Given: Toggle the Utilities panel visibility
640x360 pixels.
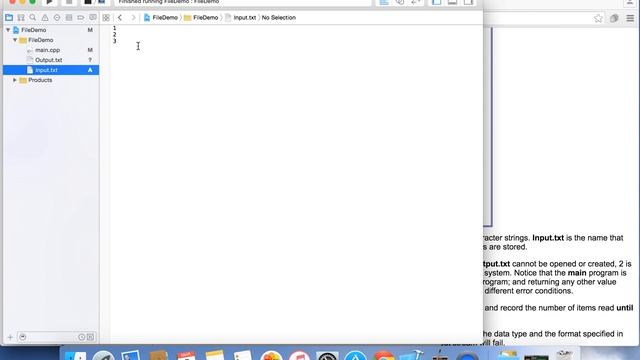Looking at the screenshot, I should [x=468, y=2].
